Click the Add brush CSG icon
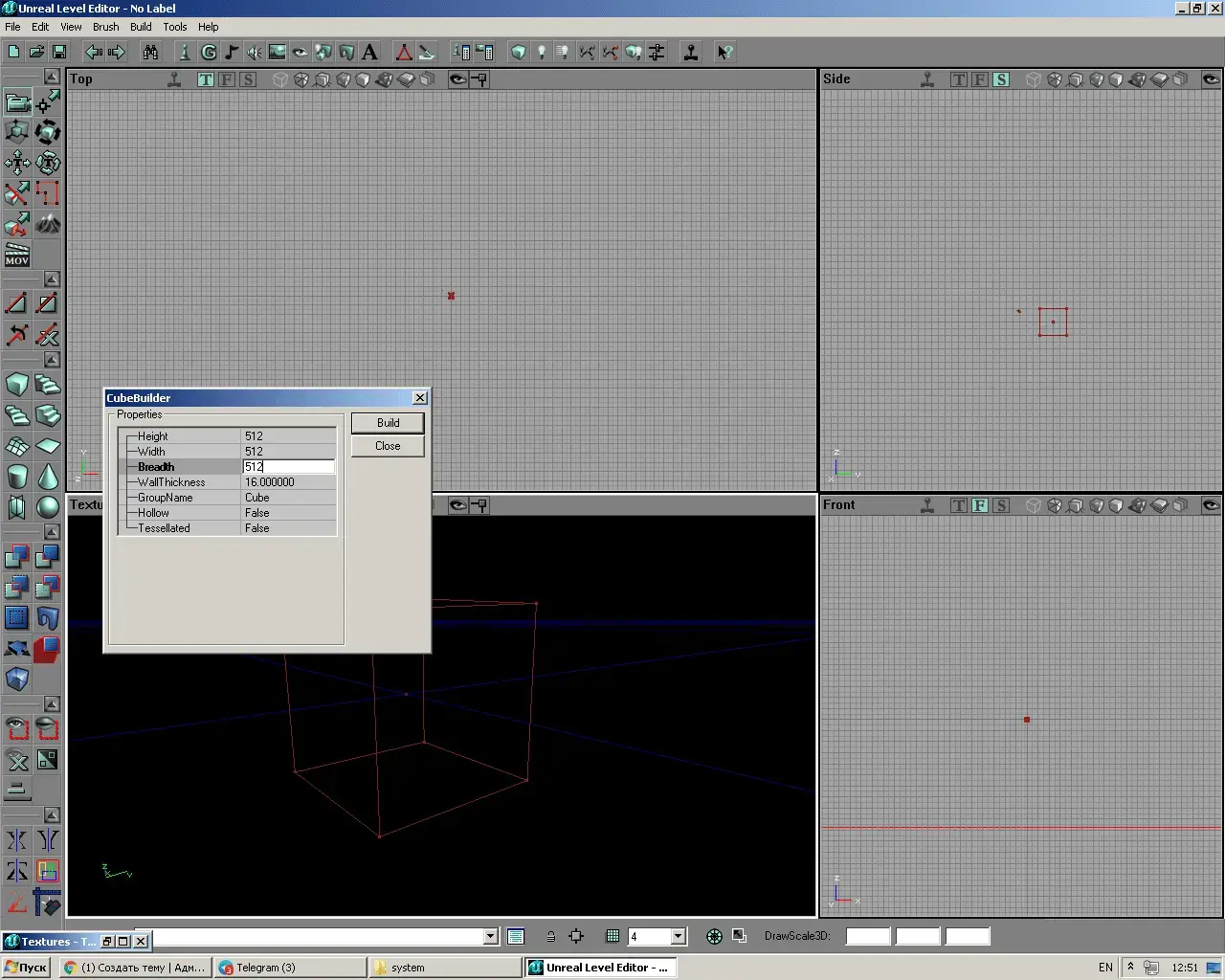 (17, 557)
